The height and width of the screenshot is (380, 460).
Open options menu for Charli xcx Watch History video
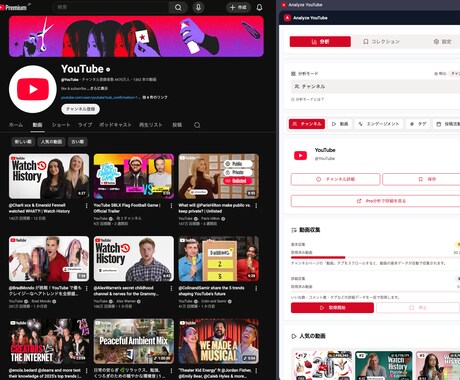(x=87, y=206)
